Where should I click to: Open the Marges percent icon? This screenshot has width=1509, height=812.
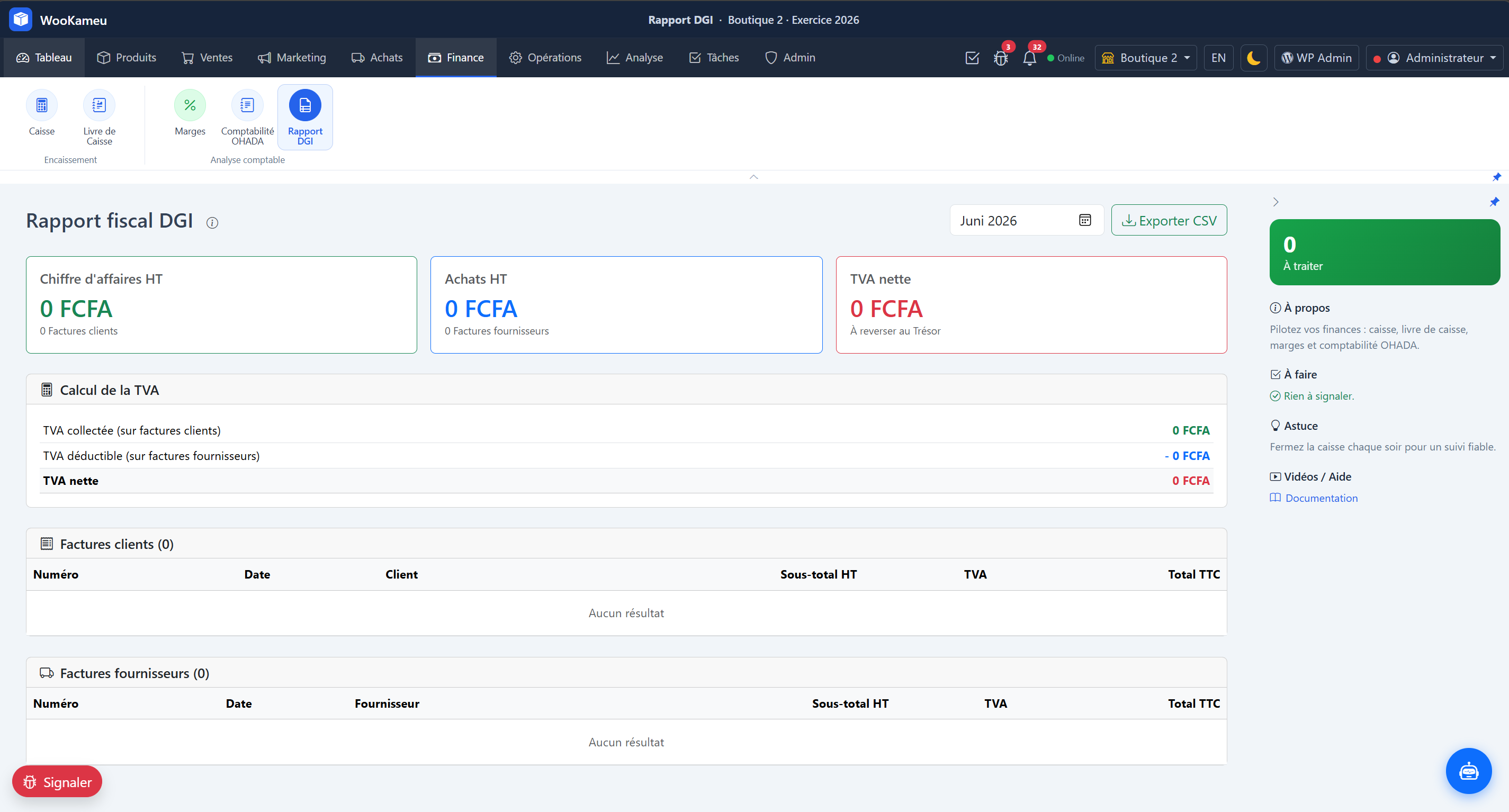coord(190,105)
